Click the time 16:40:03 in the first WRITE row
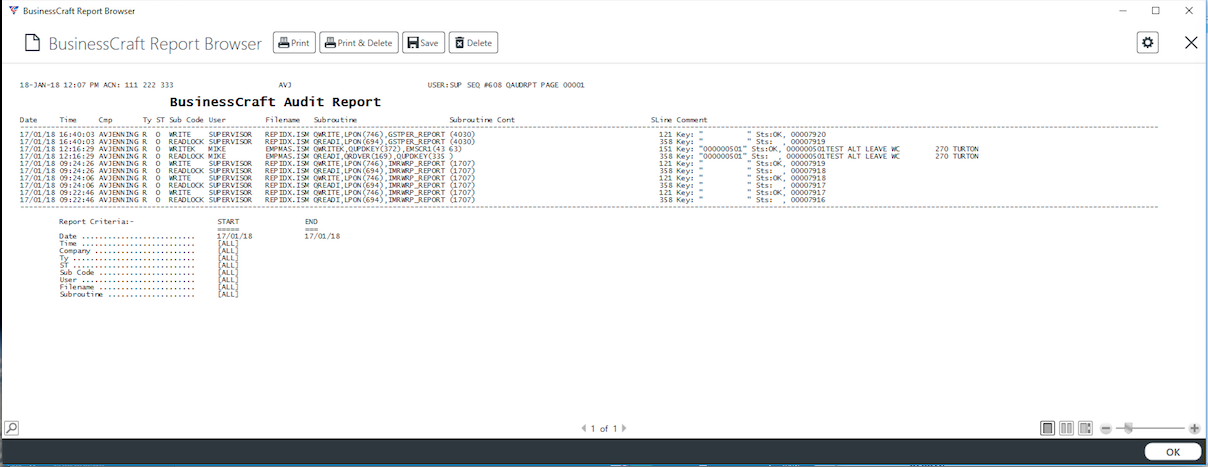This screenshot has height=467, width=1208. [x=78, y=134]
